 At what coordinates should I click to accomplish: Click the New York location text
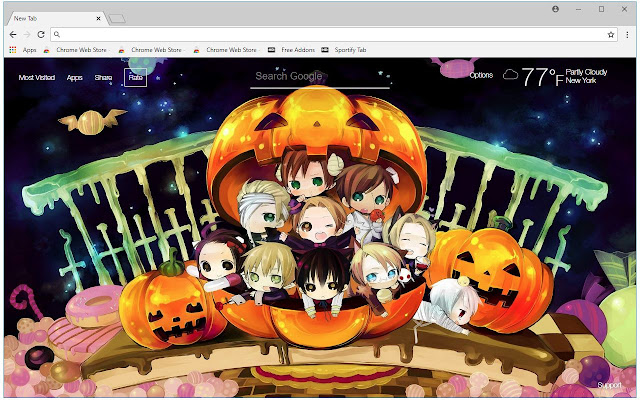click(580, 81)
